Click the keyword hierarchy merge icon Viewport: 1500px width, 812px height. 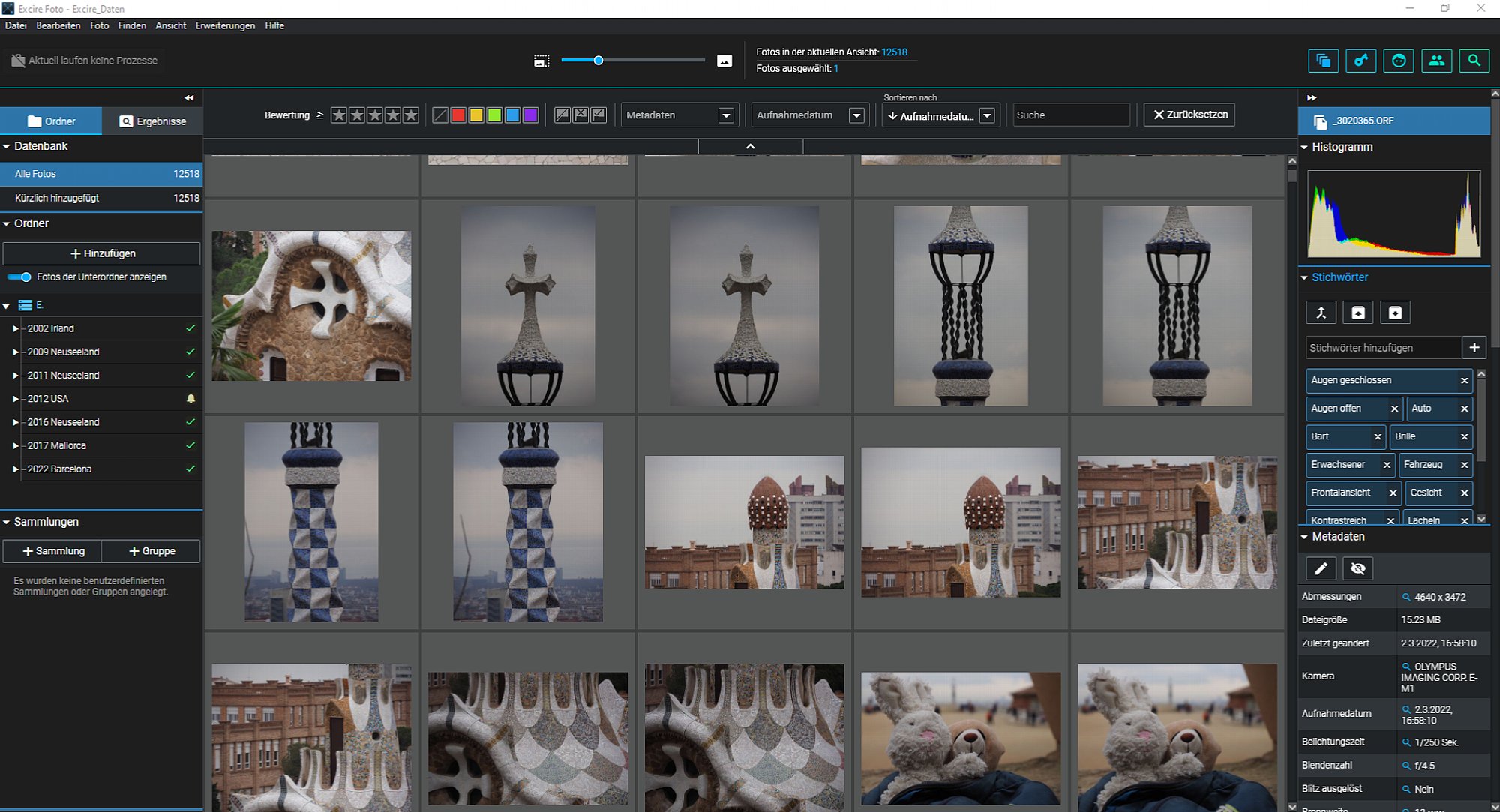[x=1321, y=313]
